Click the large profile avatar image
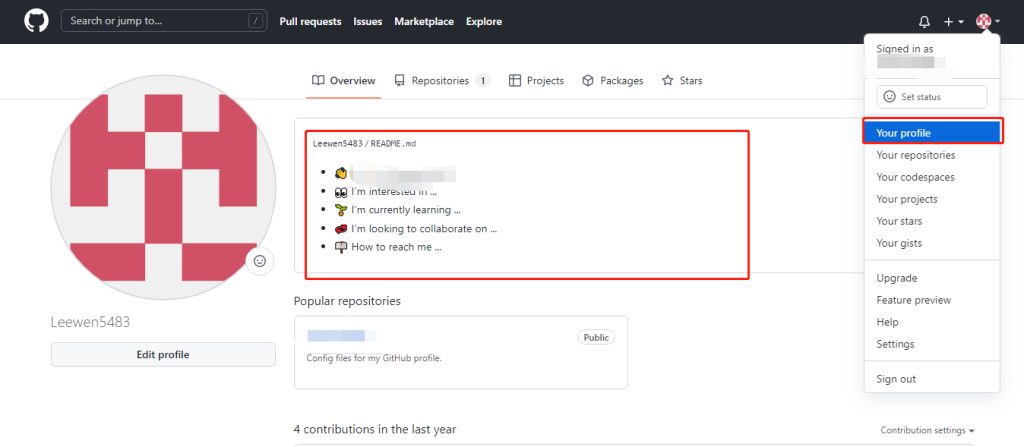The width and height of the screenshot is (1024, 447). (x=163, y=188)
